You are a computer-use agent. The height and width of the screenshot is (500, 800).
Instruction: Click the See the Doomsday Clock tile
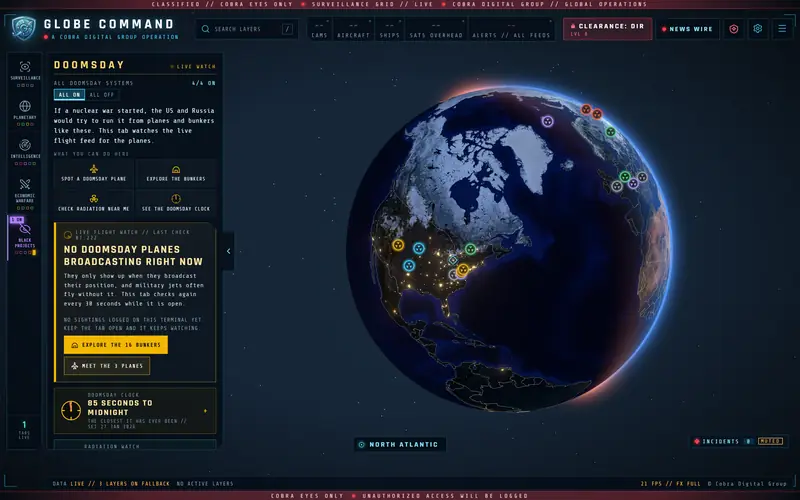tap(176, 203)
